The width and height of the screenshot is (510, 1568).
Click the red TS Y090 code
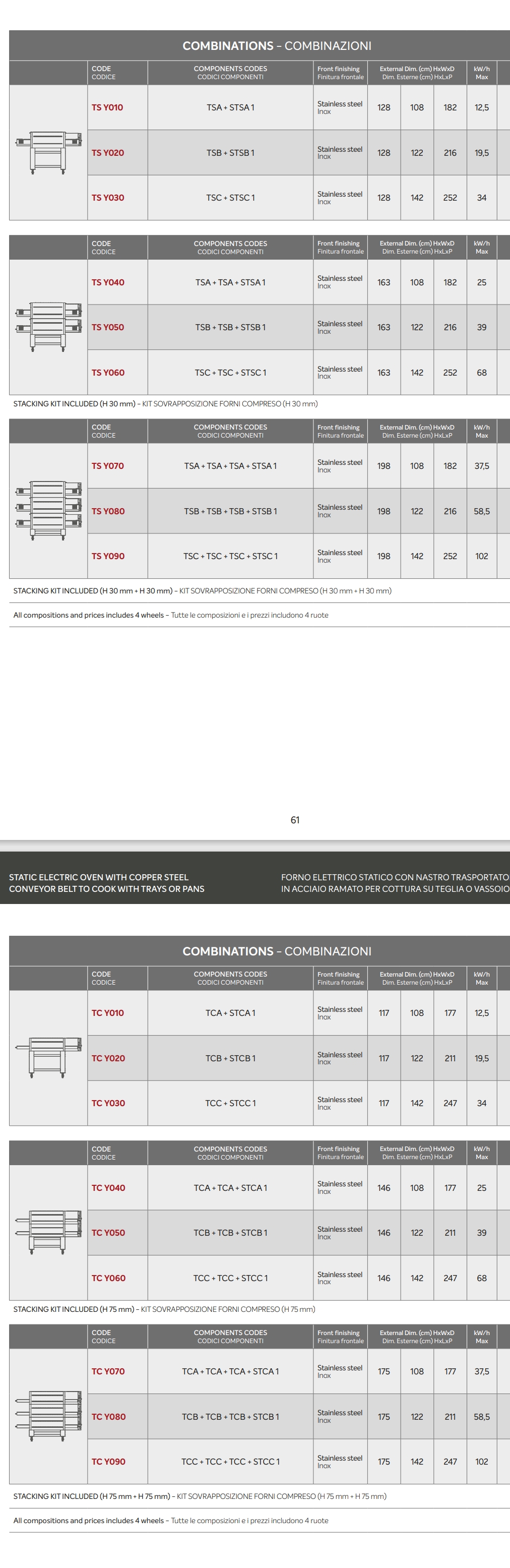(x=108, y=556)
